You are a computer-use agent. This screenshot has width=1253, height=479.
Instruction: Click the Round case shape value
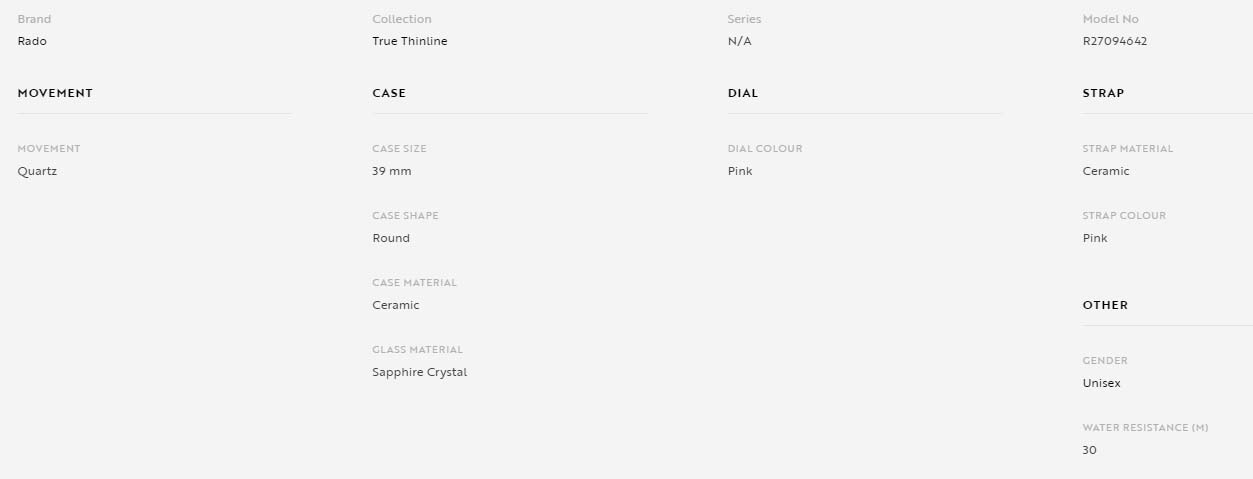[391, 238]
